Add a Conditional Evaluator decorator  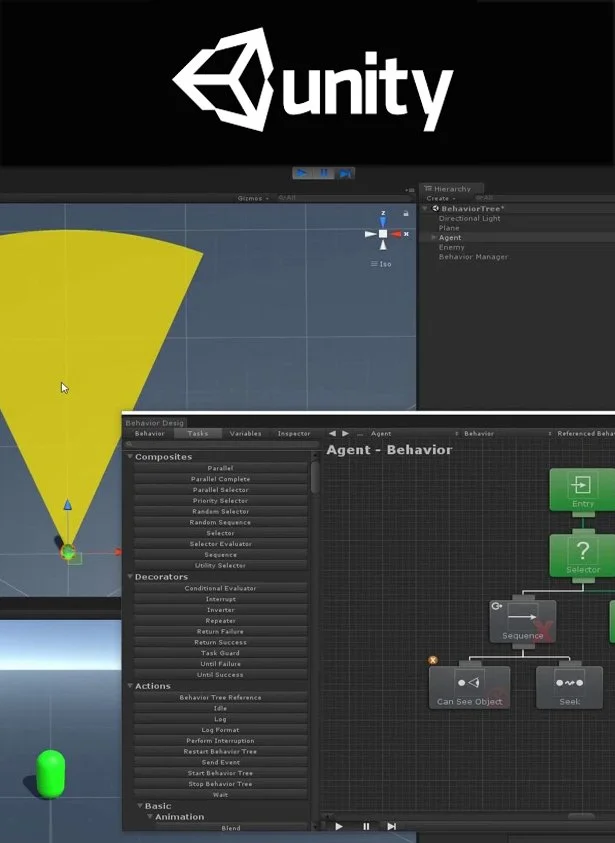(x=220, y=588)
